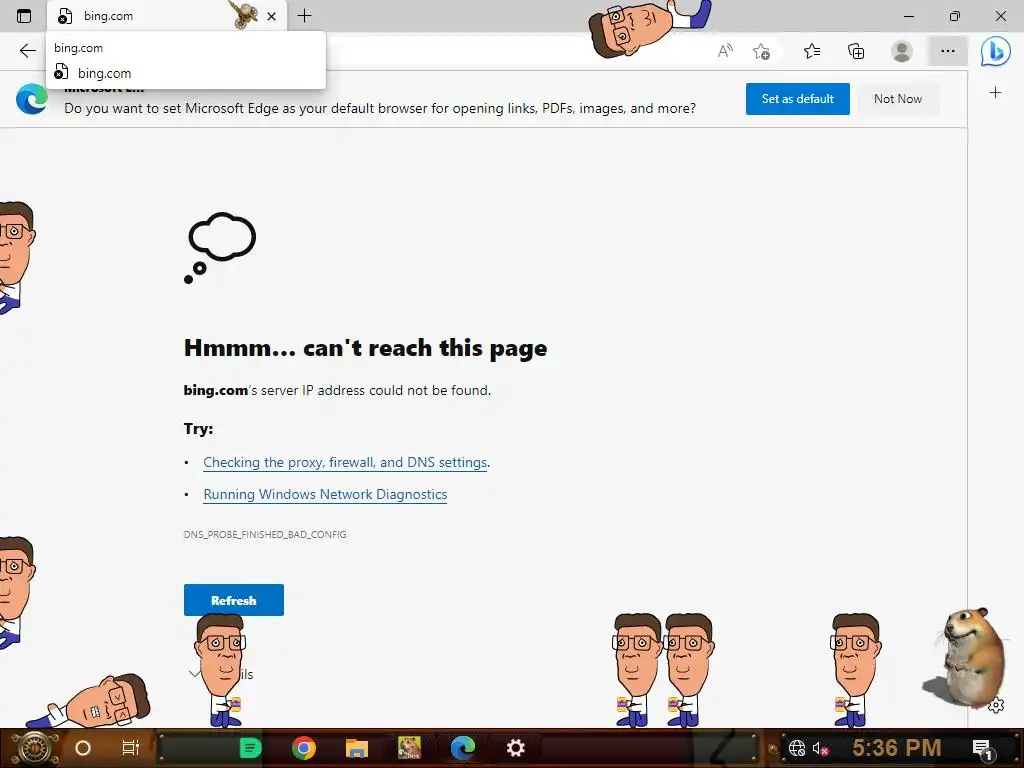Click the network globe tray icon

pyautogui.click(x=797, y=748)
